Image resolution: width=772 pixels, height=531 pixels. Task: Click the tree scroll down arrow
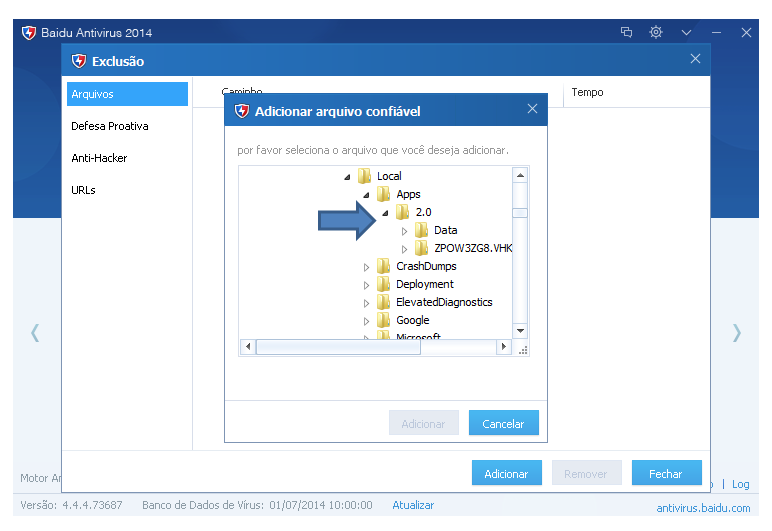coord(520,331)
